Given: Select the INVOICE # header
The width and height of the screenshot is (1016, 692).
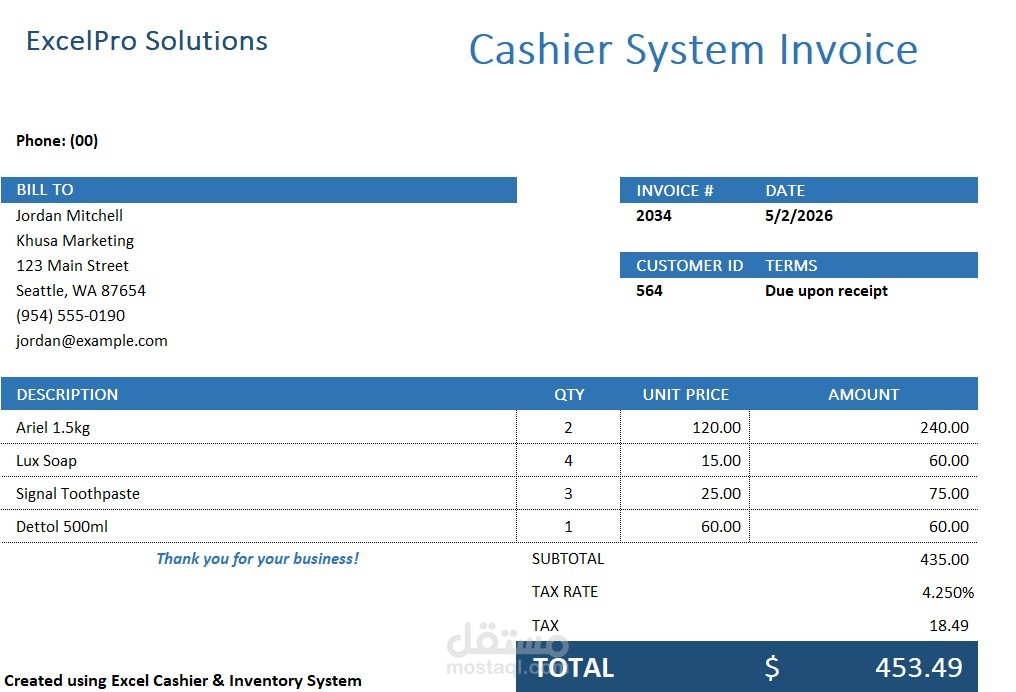Looking at the screenshot, I should pos(675,190).
